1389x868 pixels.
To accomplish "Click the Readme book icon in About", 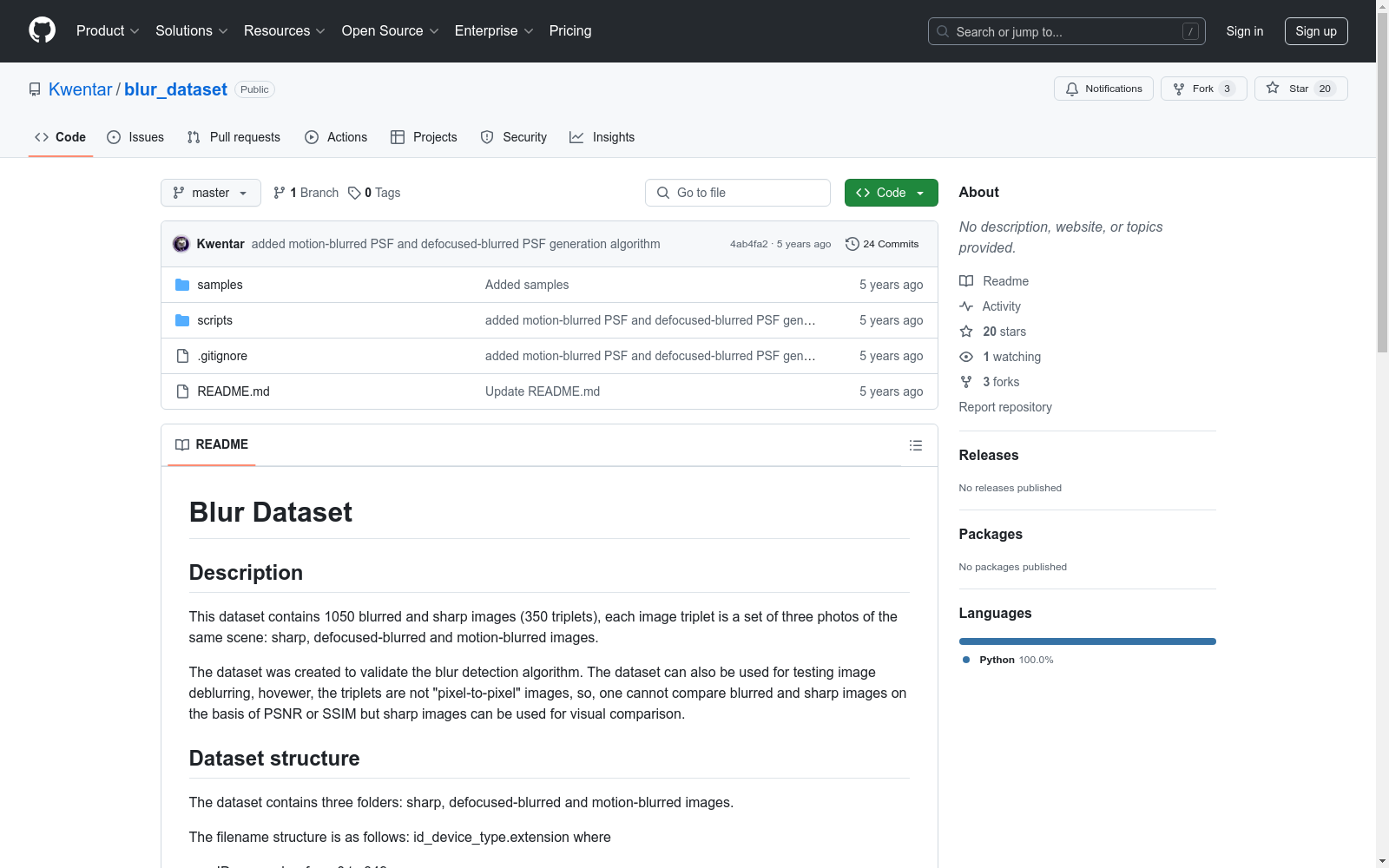I will pyautogui.click(x=966, y=281).
